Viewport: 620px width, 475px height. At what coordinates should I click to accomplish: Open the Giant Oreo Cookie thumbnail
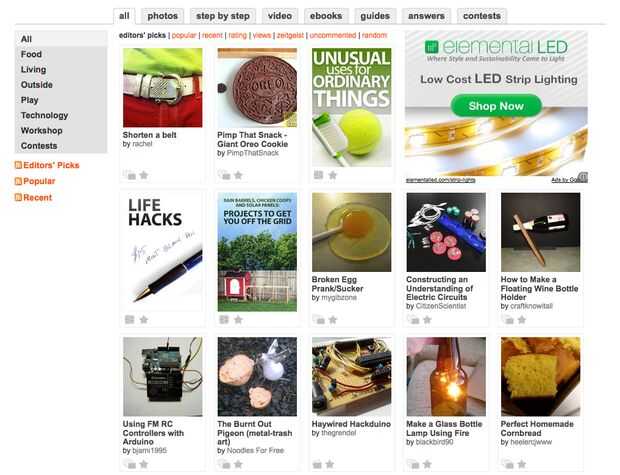(257, 88)
